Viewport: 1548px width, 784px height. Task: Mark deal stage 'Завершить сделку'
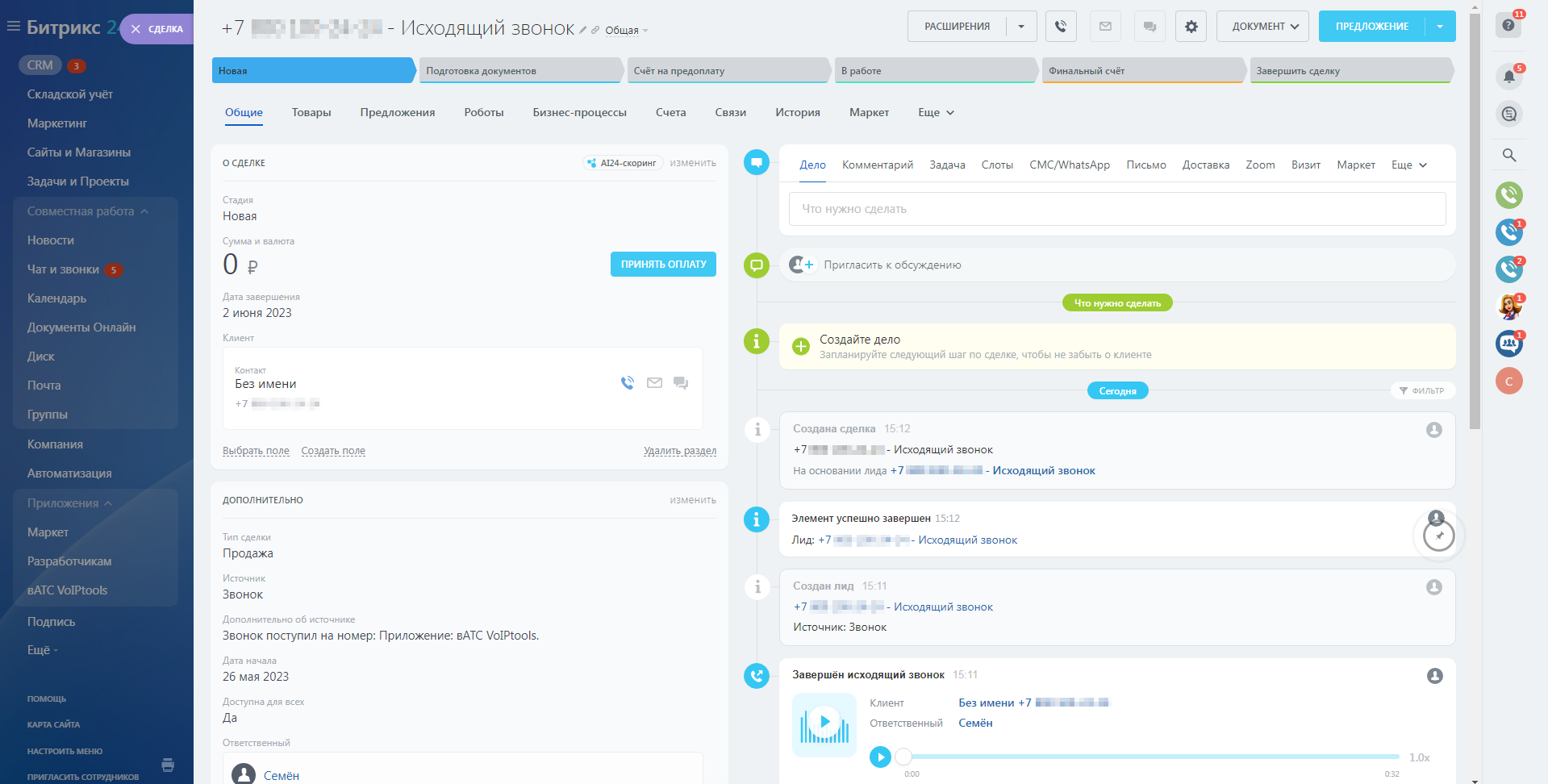point(1350,71)
